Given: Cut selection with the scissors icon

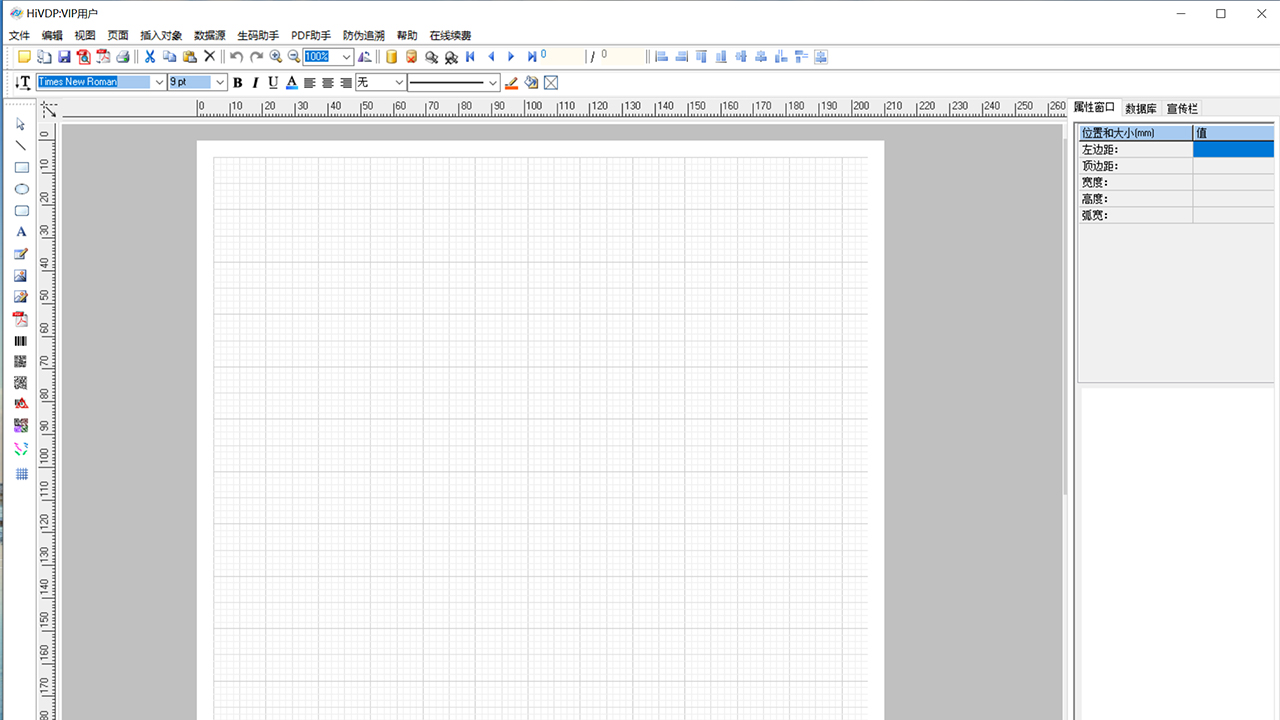Looking at the screenshot, I should click(150, 57).
